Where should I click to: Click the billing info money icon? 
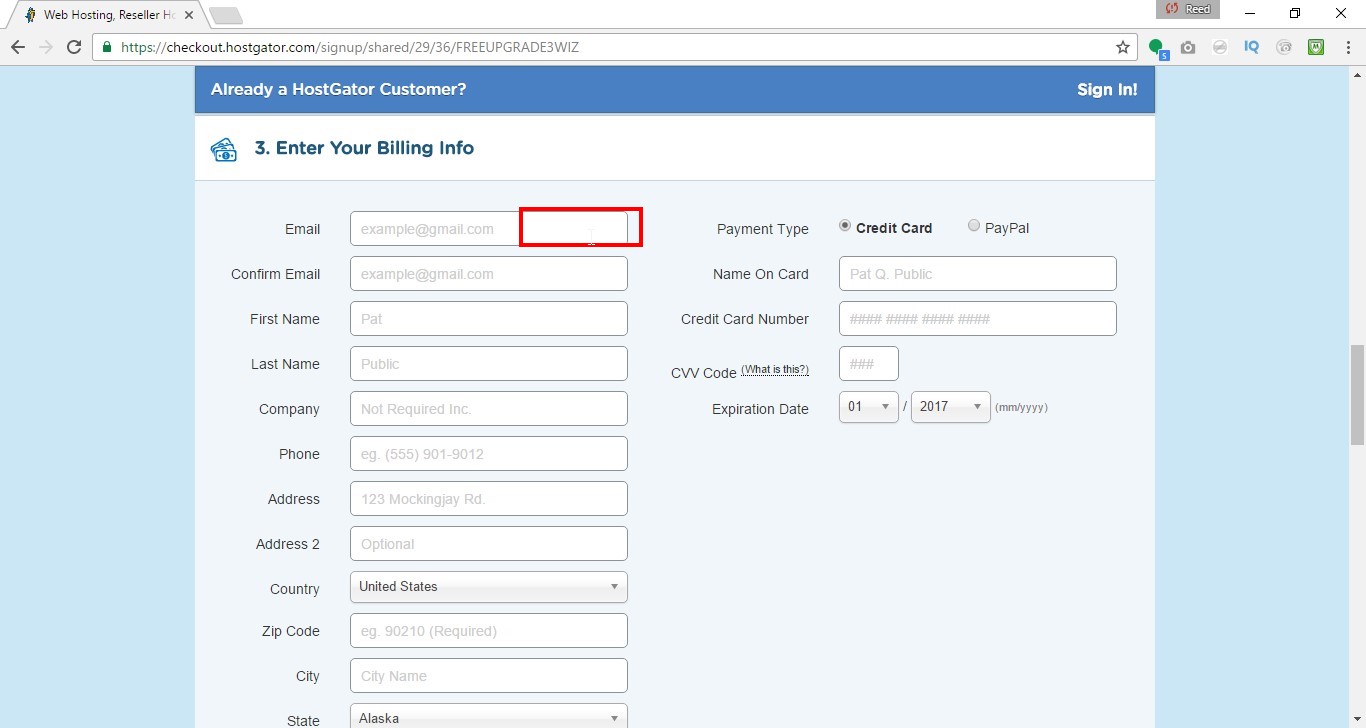224,149
